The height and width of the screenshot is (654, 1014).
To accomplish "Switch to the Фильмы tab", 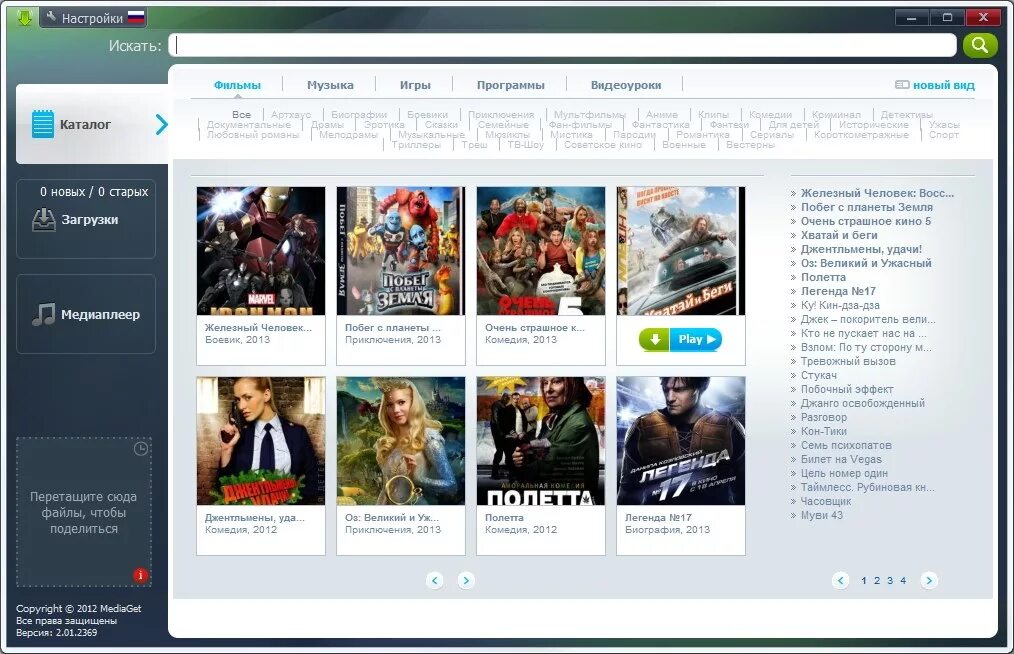I will (x=237, y=85).
